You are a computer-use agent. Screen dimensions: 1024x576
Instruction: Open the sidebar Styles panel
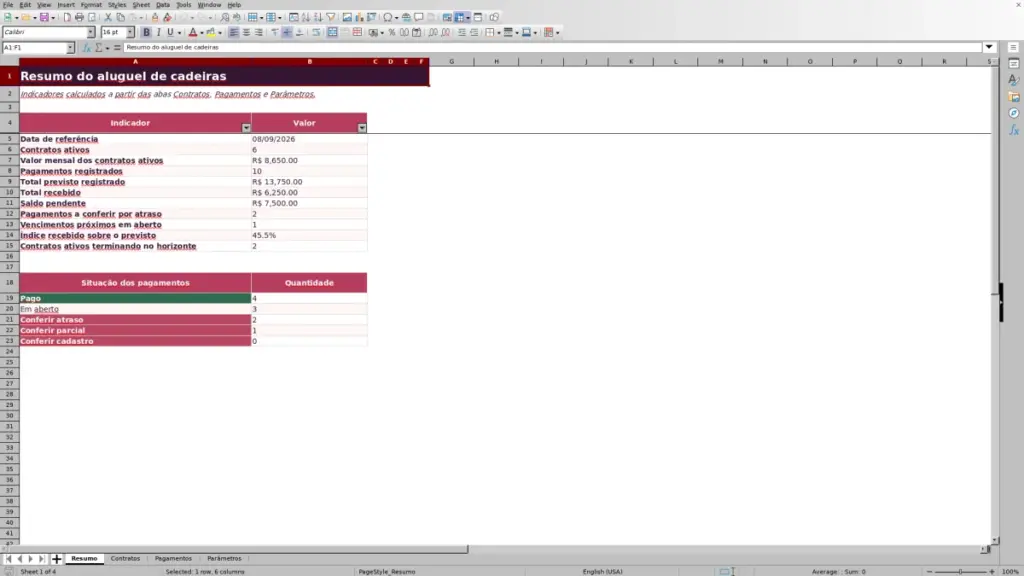1014,80
